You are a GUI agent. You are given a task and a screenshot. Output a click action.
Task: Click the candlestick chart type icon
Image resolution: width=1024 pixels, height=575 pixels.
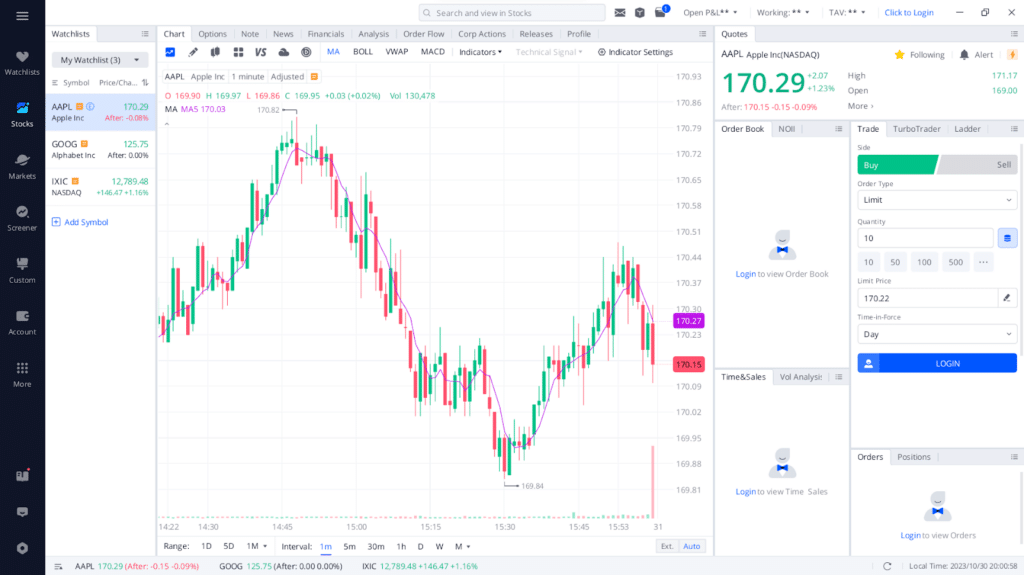pyautogui.click(x=215, y=52)
